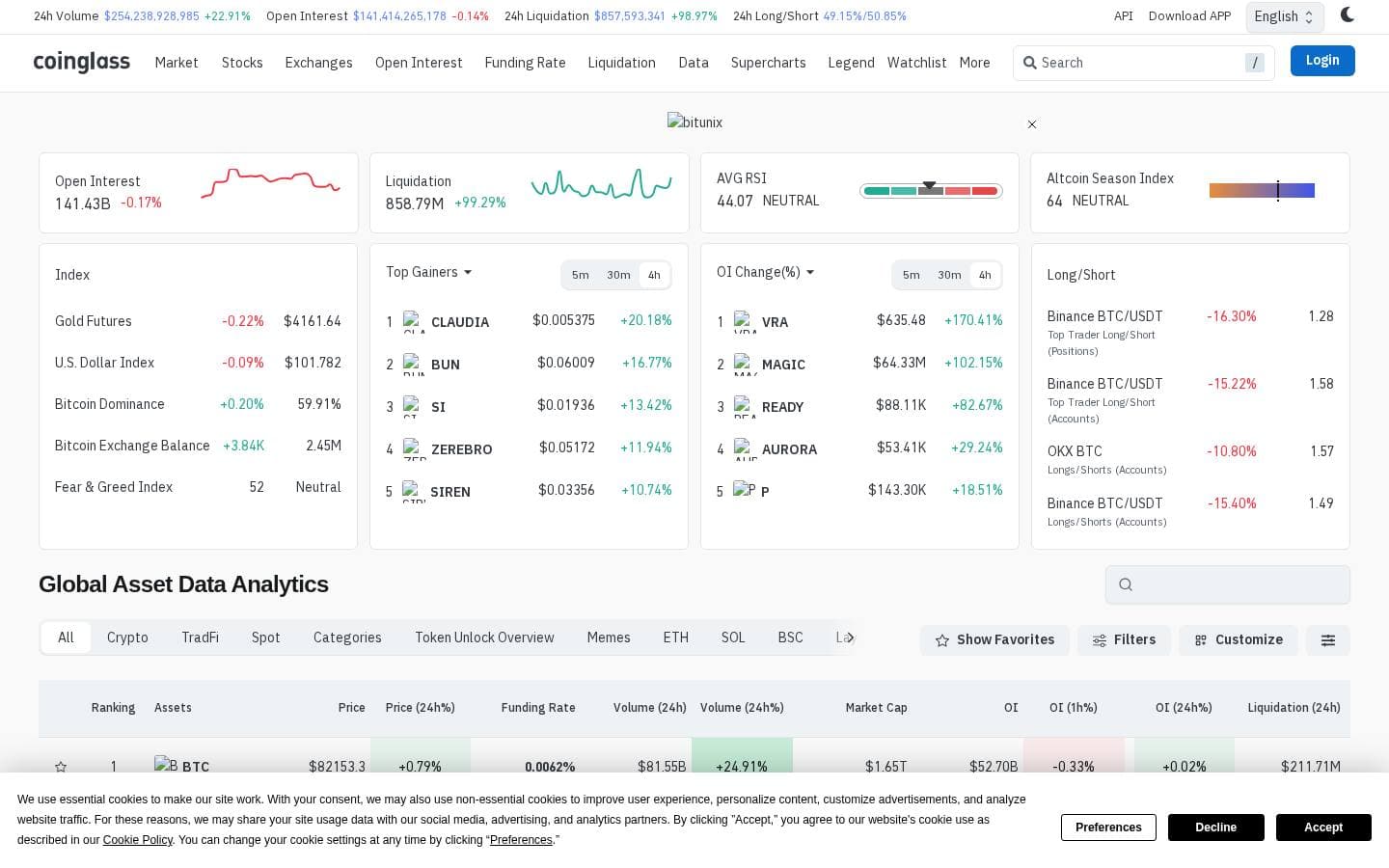Close the bitunix banner ad
Screen dimensions: 1389x868
tap(1032, 124)
